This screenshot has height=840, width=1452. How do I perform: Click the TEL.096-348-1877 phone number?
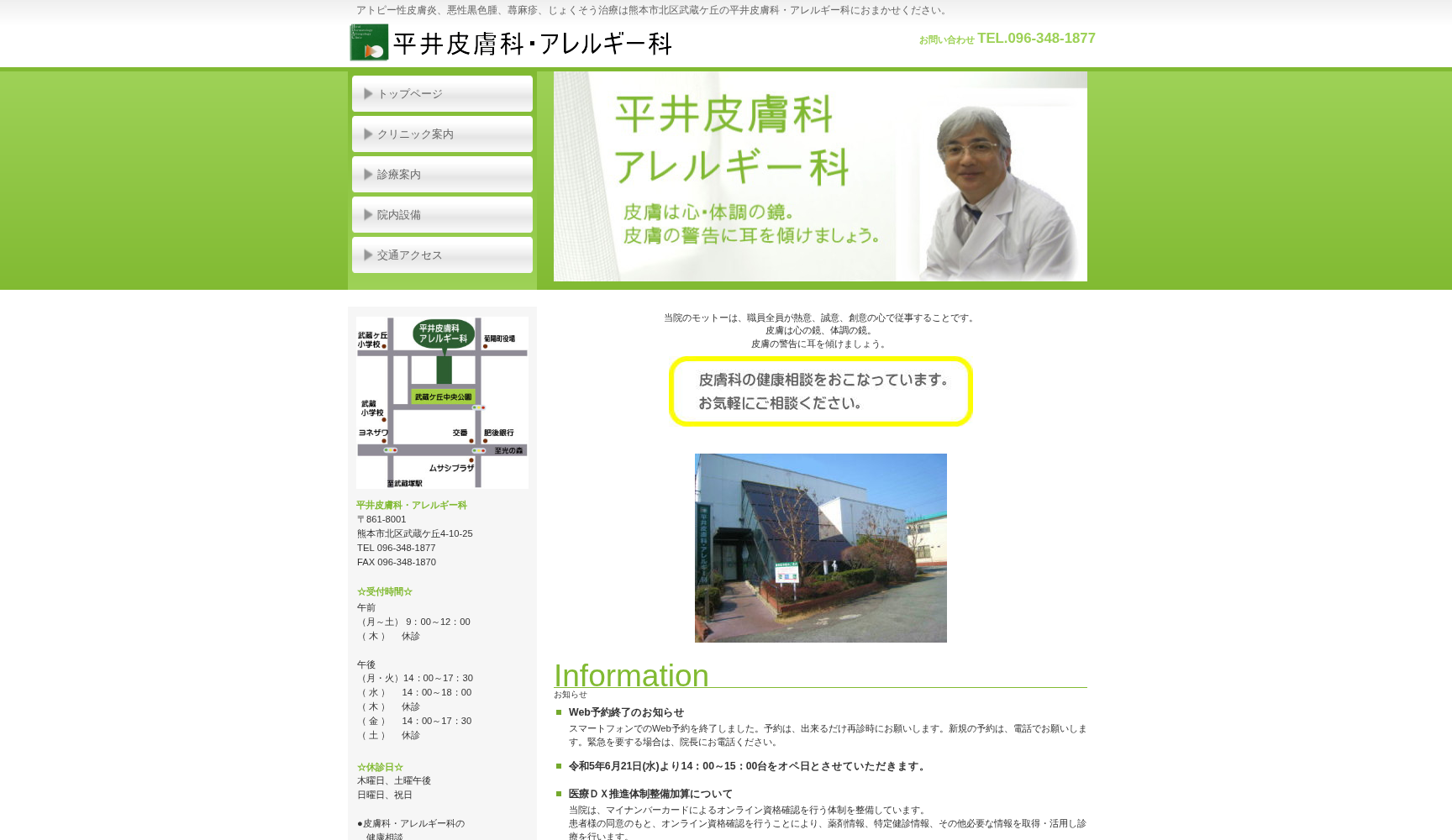[1037, 38]
